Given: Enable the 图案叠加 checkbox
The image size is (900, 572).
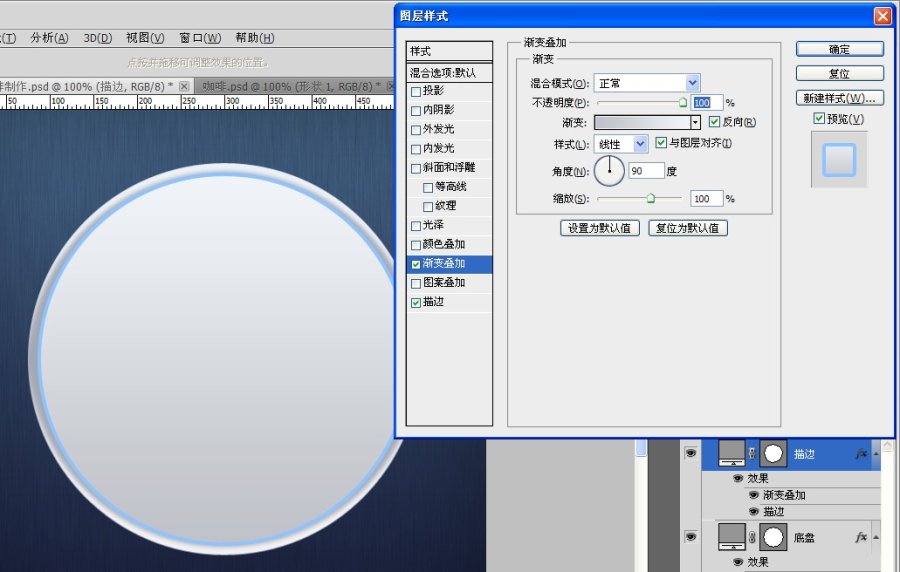Looking at the screenshot, I should point(416,283).
